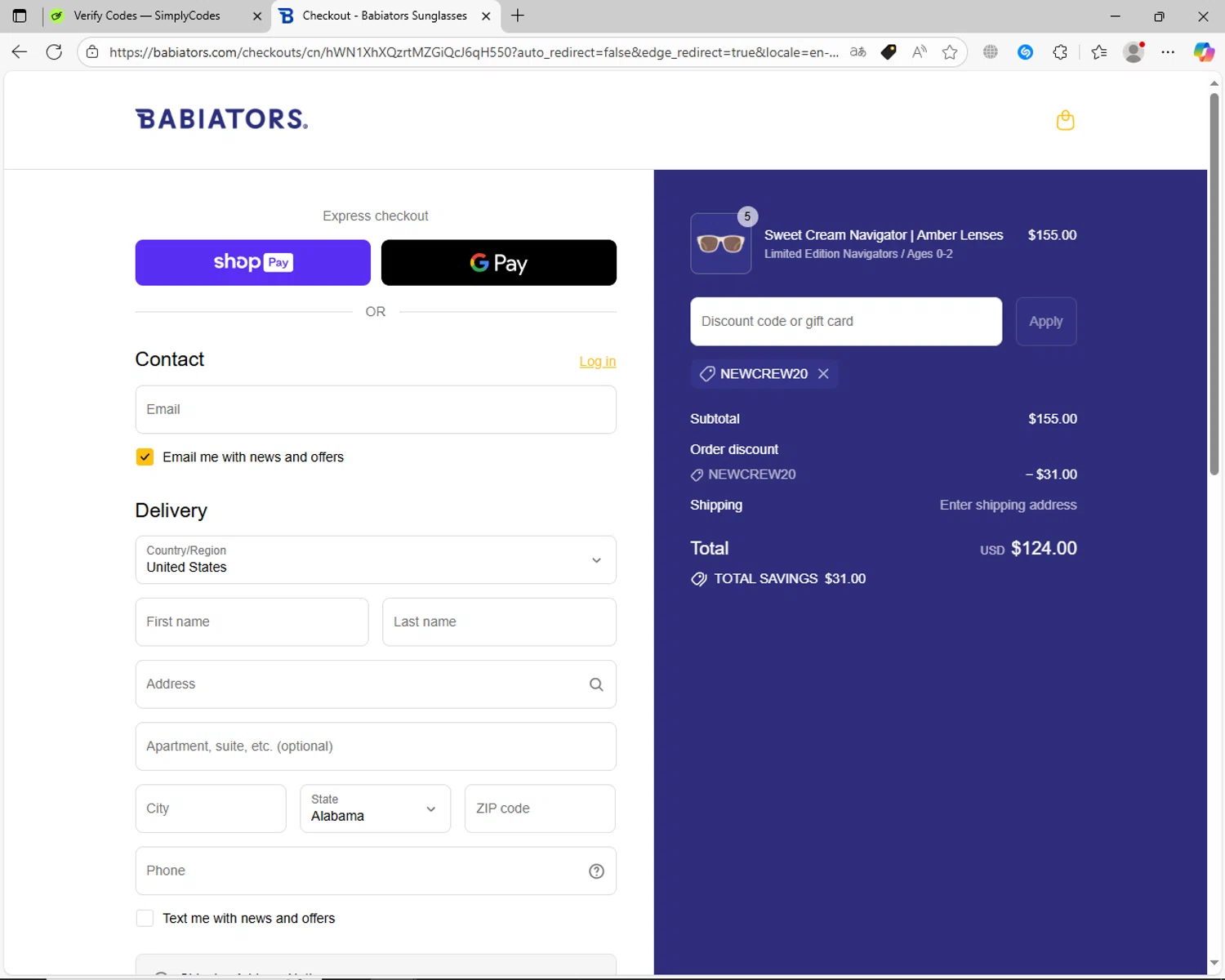Open Settings and more ellipsis menu
The image size is (1225, 980).
coord(1168,52)
